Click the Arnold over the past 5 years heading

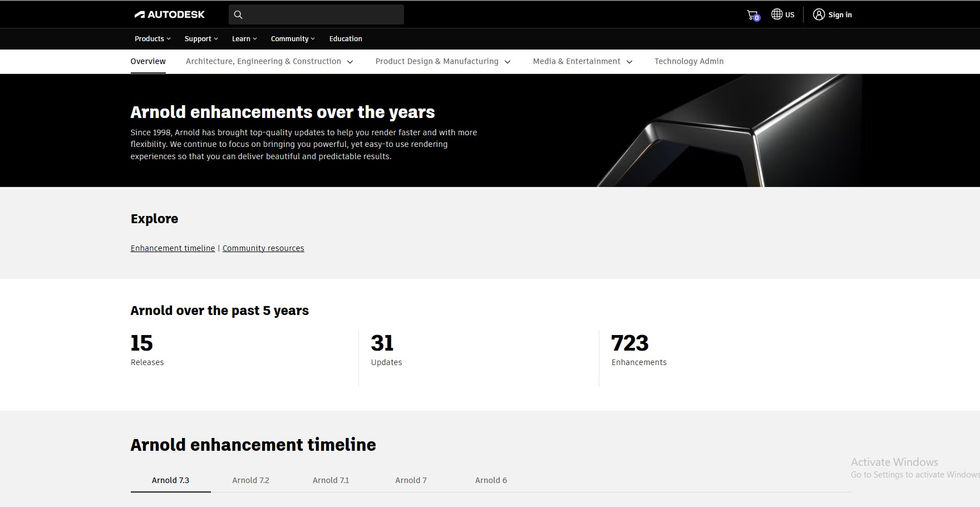coord(219,311)
